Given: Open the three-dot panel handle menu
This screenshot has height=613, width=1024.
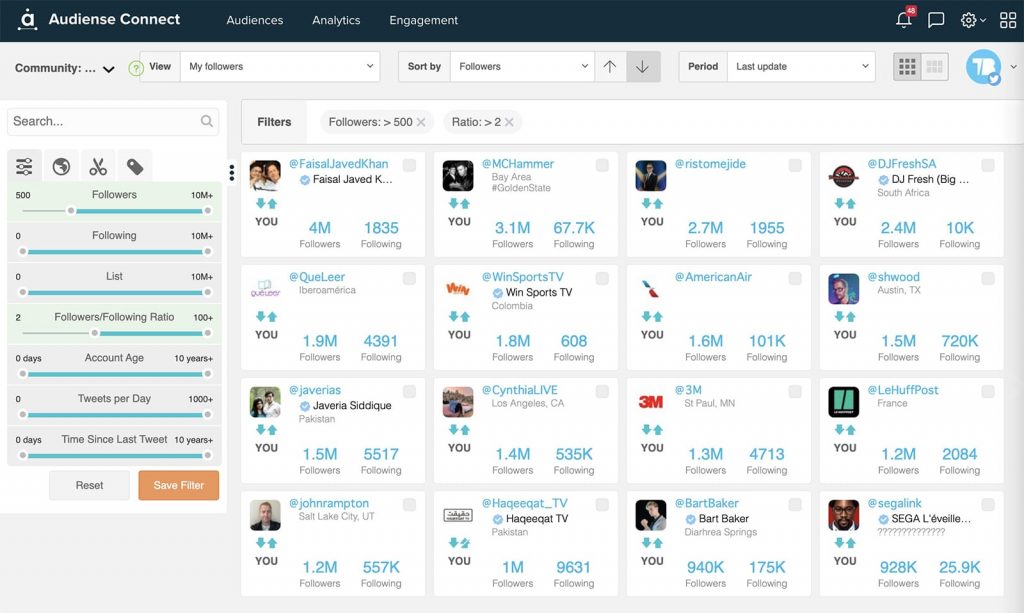Looking at the screenshot, I should (x=232, y=172).
